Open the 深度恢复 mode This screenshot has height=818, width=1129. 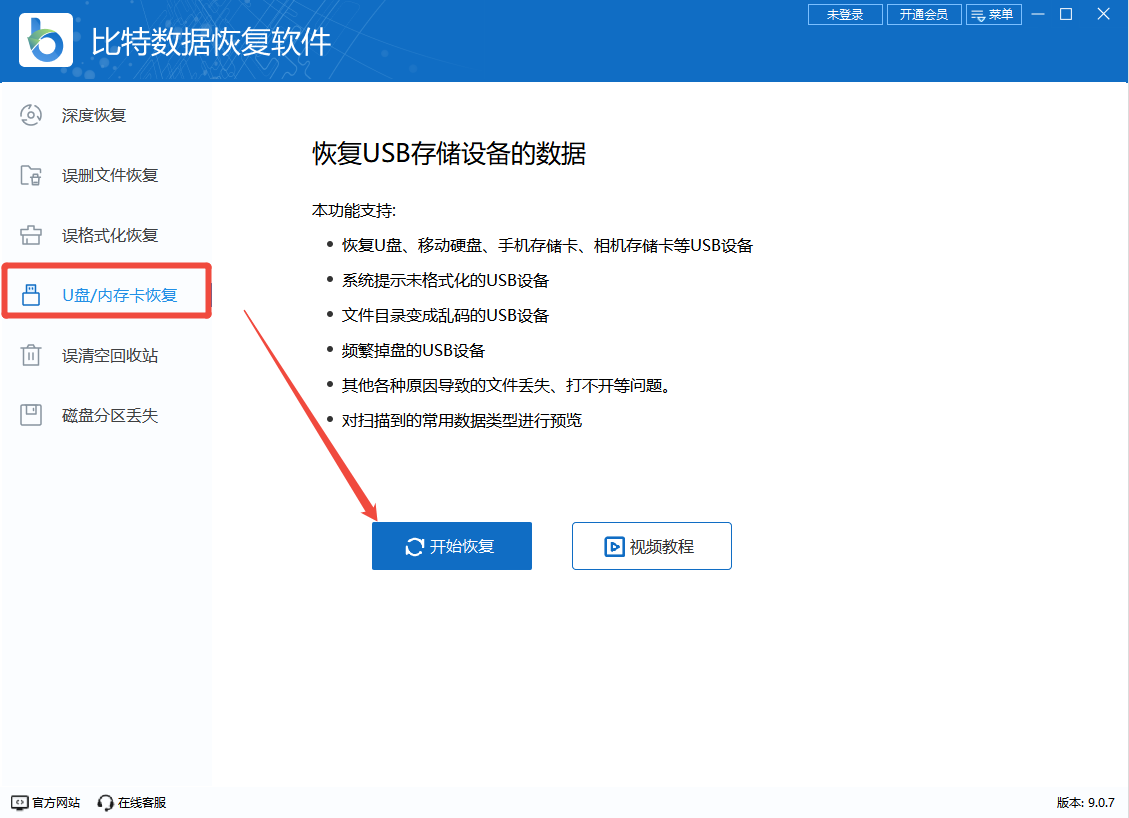(x=107, y=115)
